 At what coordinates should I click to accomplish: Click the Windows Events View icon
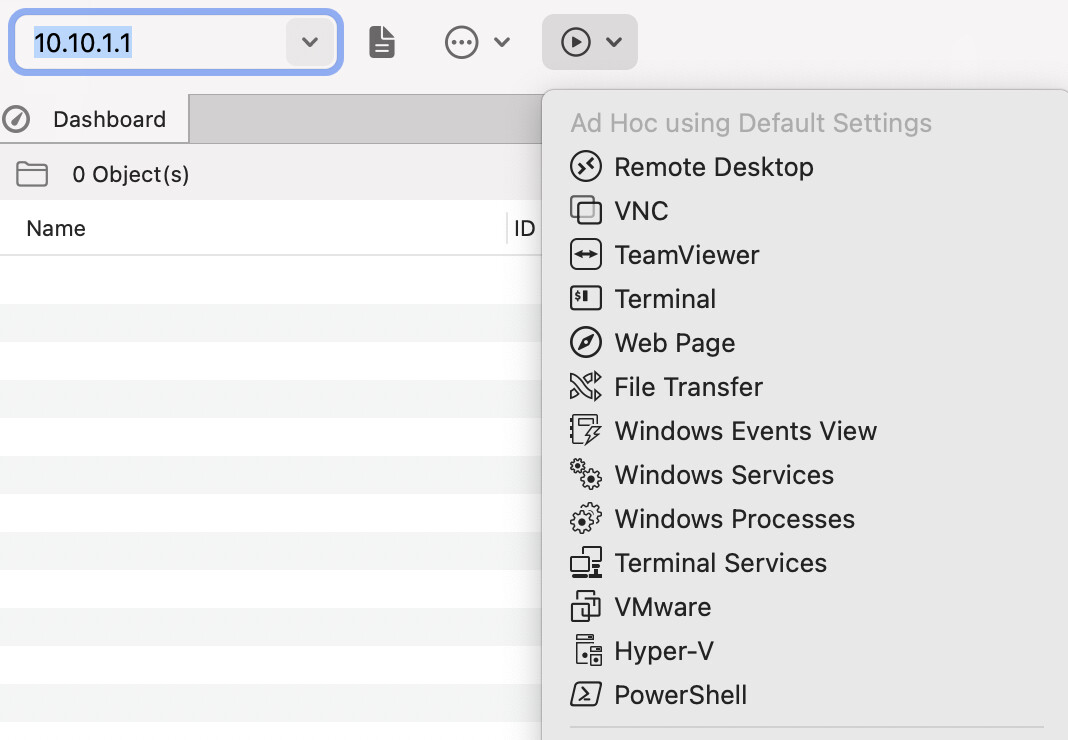pyautogui.click(x=585, y=431)
